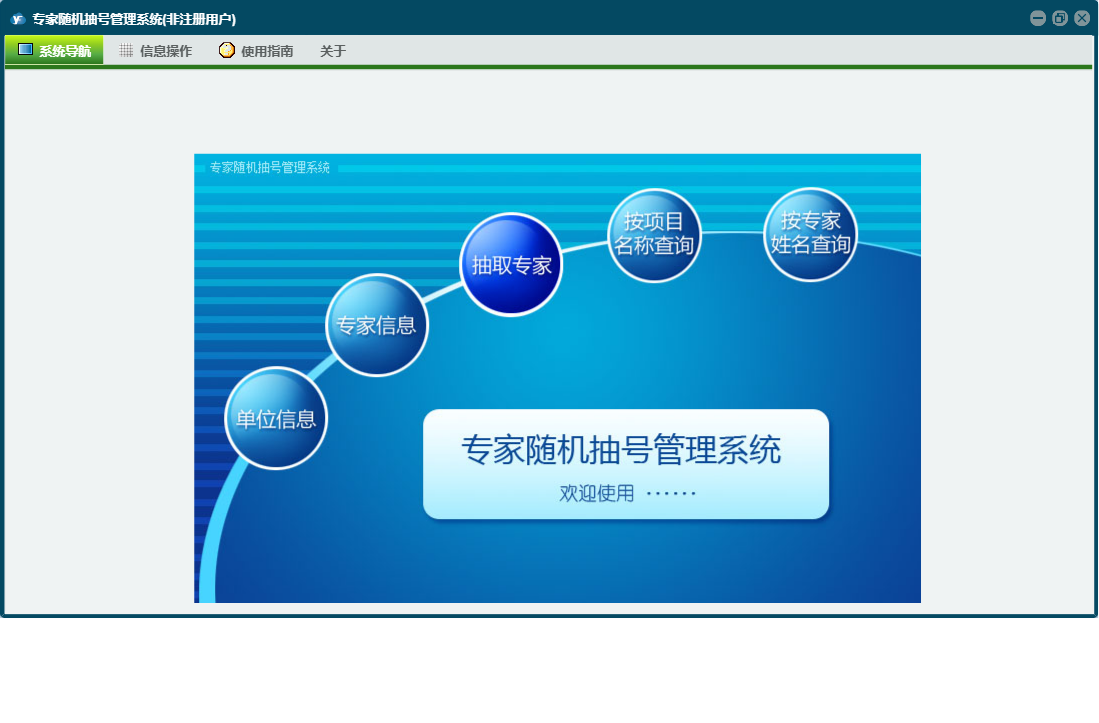Open the 信息操作 menu
1099x723 pixels.
pyautogui.click(x=156, y=50)
